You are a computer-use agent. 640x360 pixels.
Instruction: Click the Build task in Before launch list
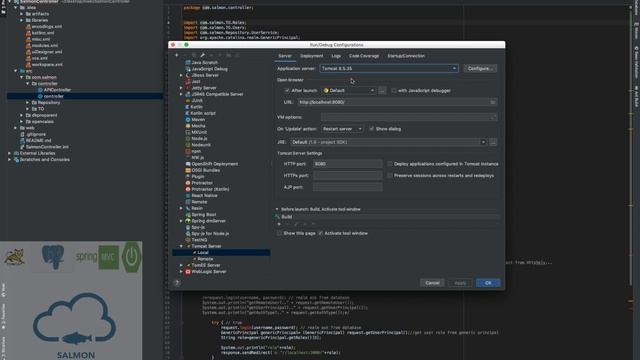pyautogui.click(x=287, y=217)
